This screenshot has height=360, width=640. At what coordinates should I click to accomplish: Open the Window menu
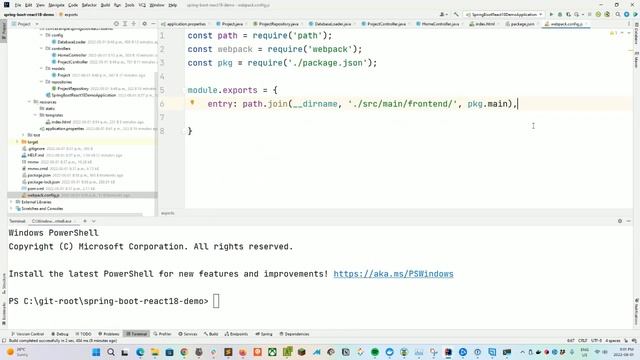(157, 5)
